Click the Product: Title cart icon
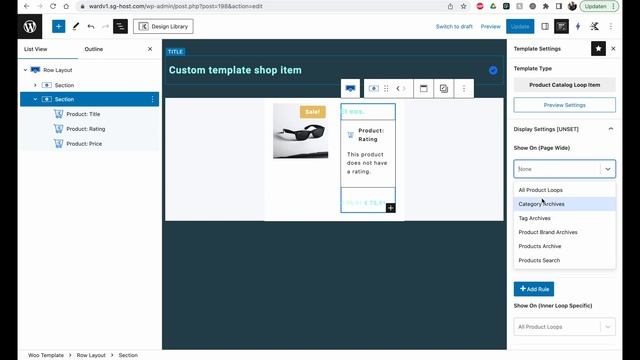 click(58, 114)
